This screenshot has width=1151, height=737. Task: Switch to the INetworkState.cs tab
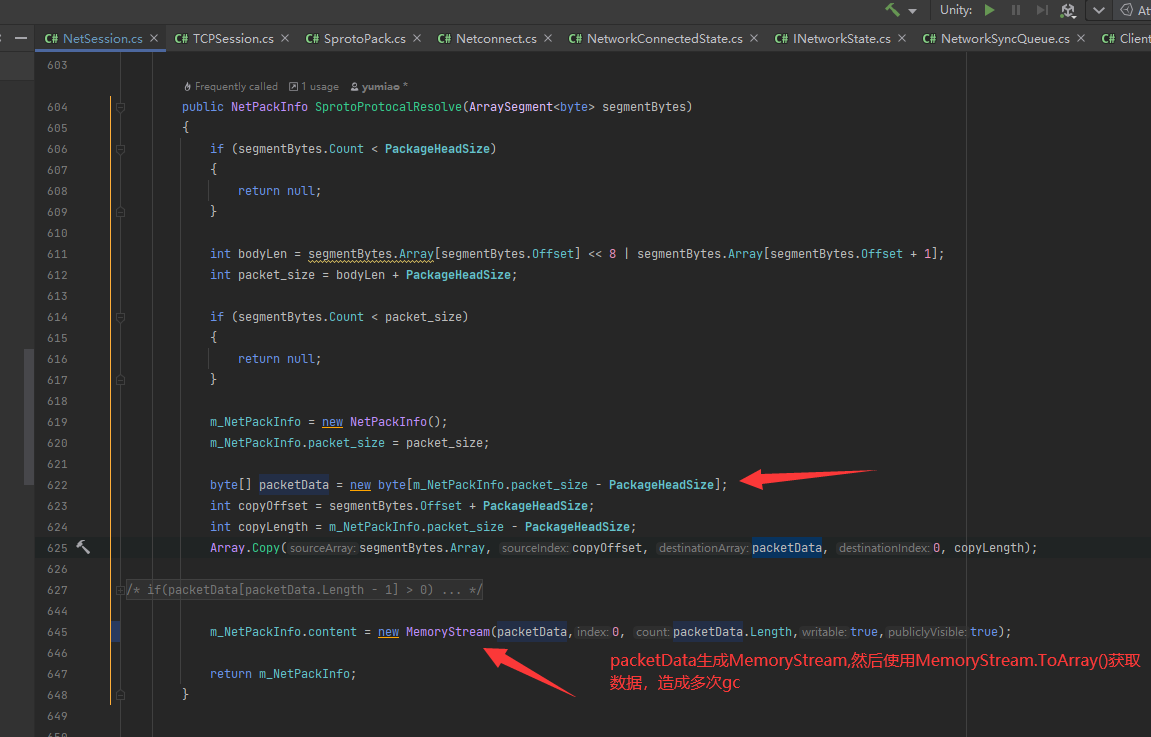pyautogui.click(x=841, y=38)
